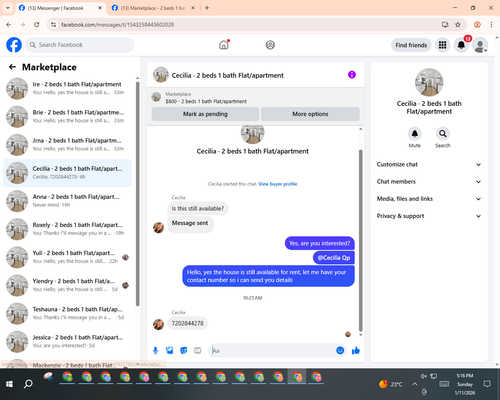Click Cecilia's avatar in right info panel
This screenshot has width=500, height=400.
coord(429,82)
